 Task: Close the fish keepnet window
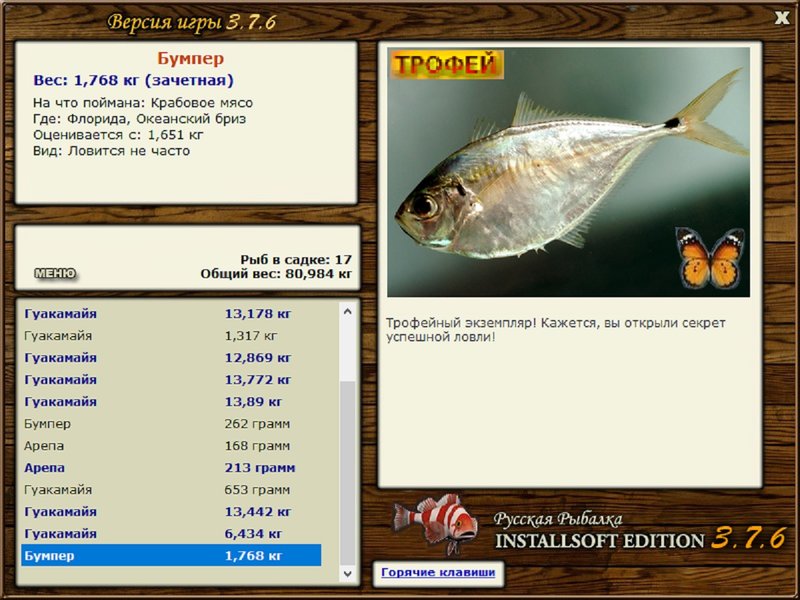tap(782, 18)
